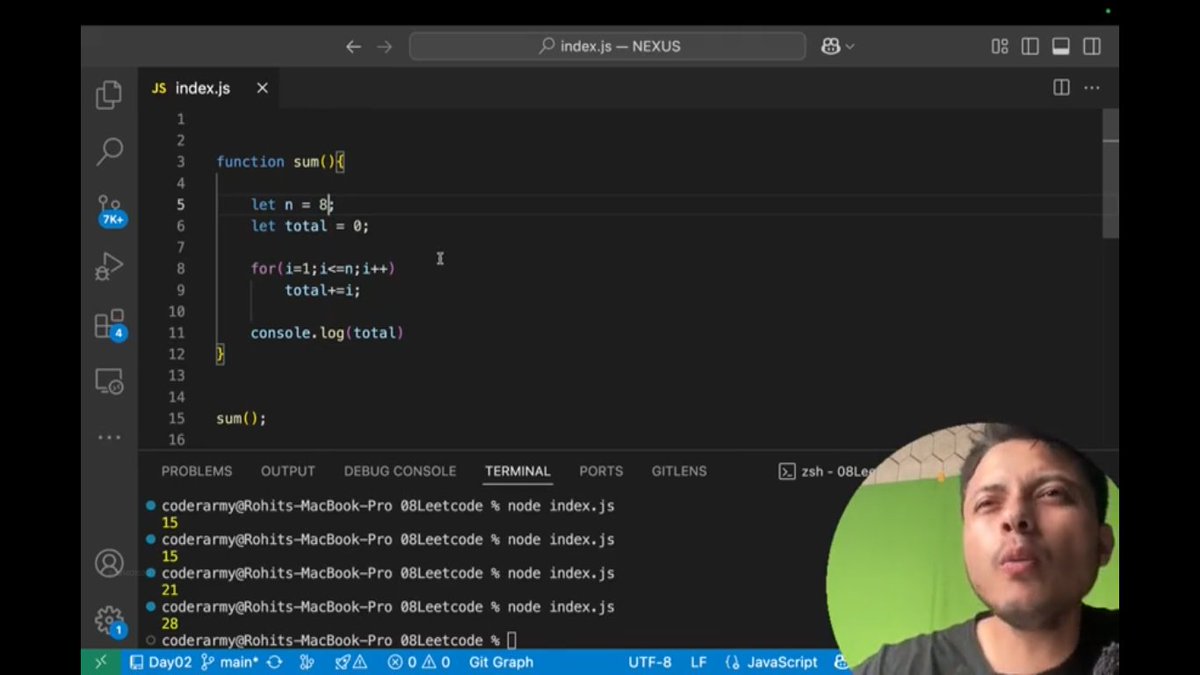Open the Run and Debug view
This screenshot has height=675, width=1200.
click(x=110, y=266)
